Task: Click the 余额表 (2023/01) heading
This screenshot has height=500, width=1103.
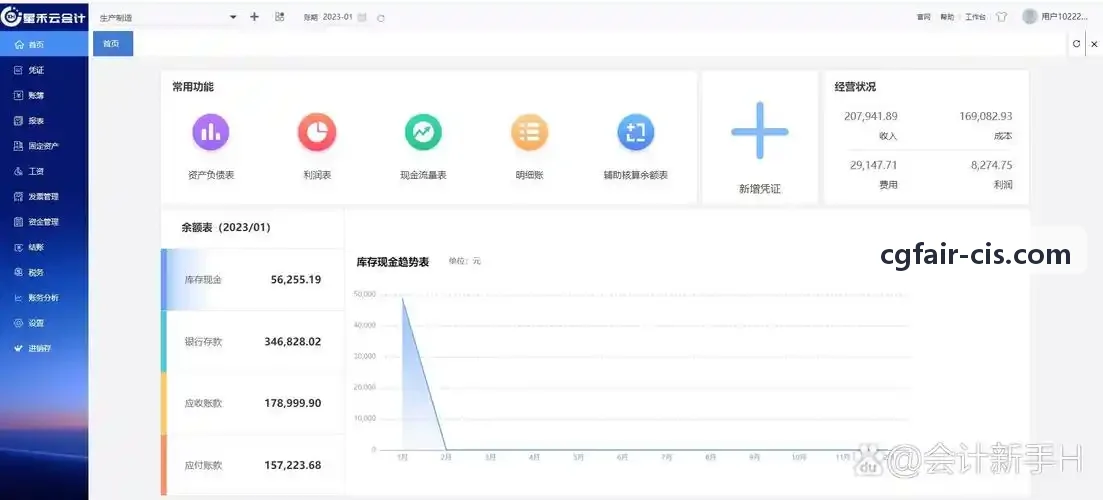Action: (x=226, y=227)
